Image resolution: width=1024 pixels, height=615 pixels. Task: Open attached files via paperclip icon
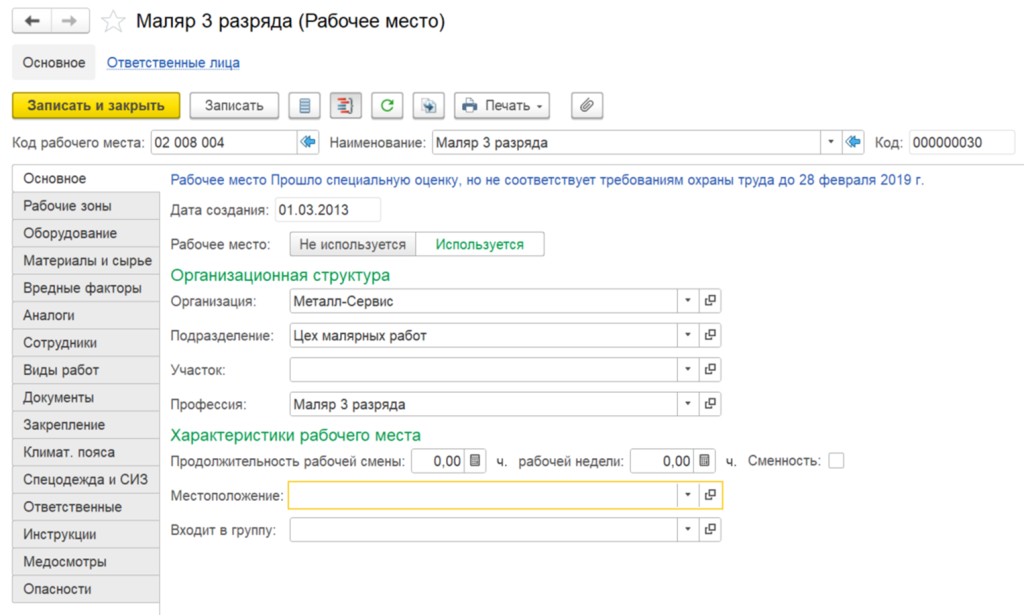click(x=586, y=106)
